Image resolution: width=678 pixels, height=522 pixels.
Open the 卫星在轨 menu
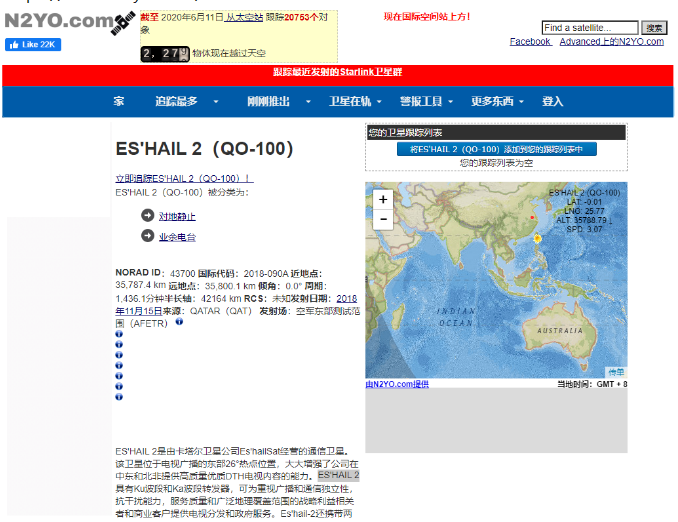350,101
